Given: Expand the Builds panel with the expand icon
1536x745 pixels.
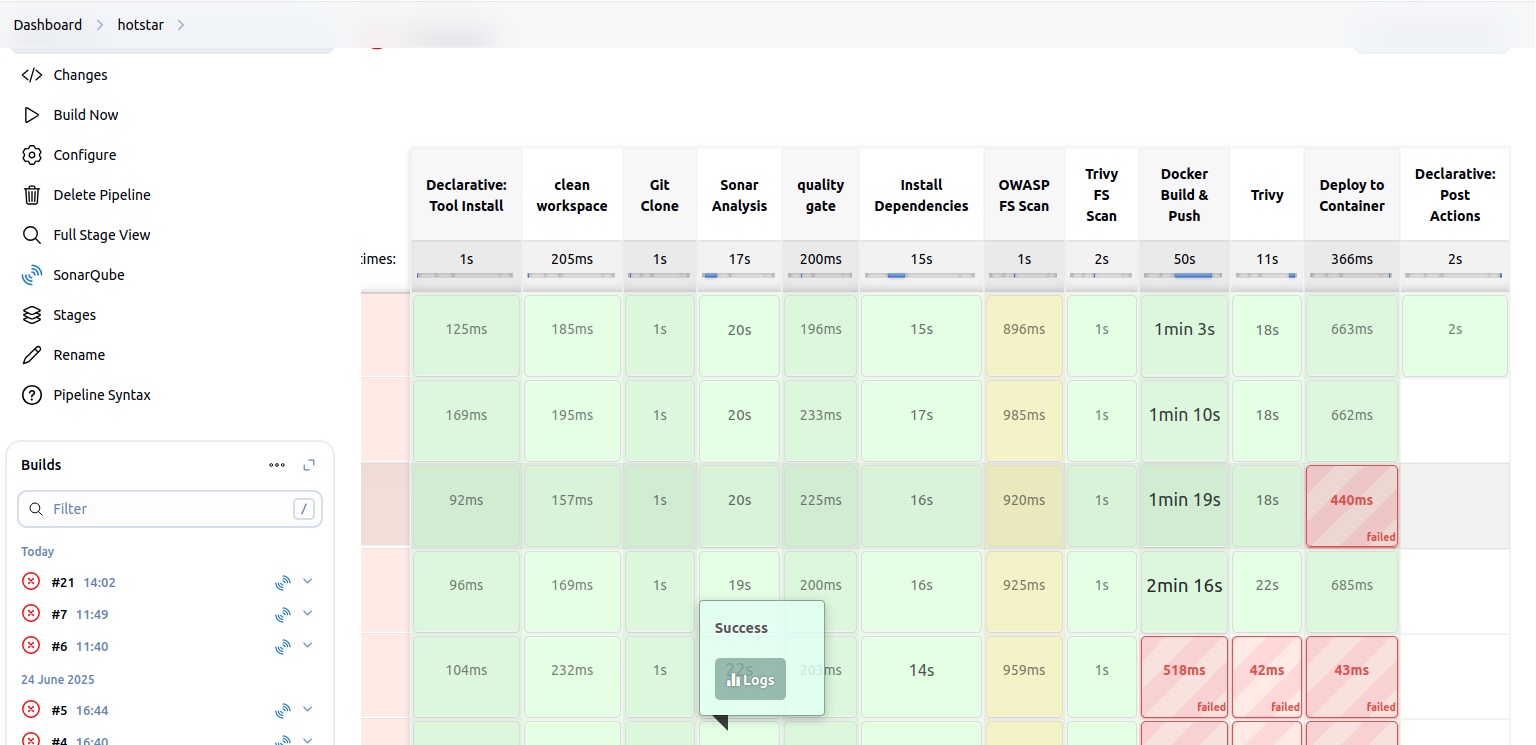Looking at the screenshot, I should pos(309,465).
